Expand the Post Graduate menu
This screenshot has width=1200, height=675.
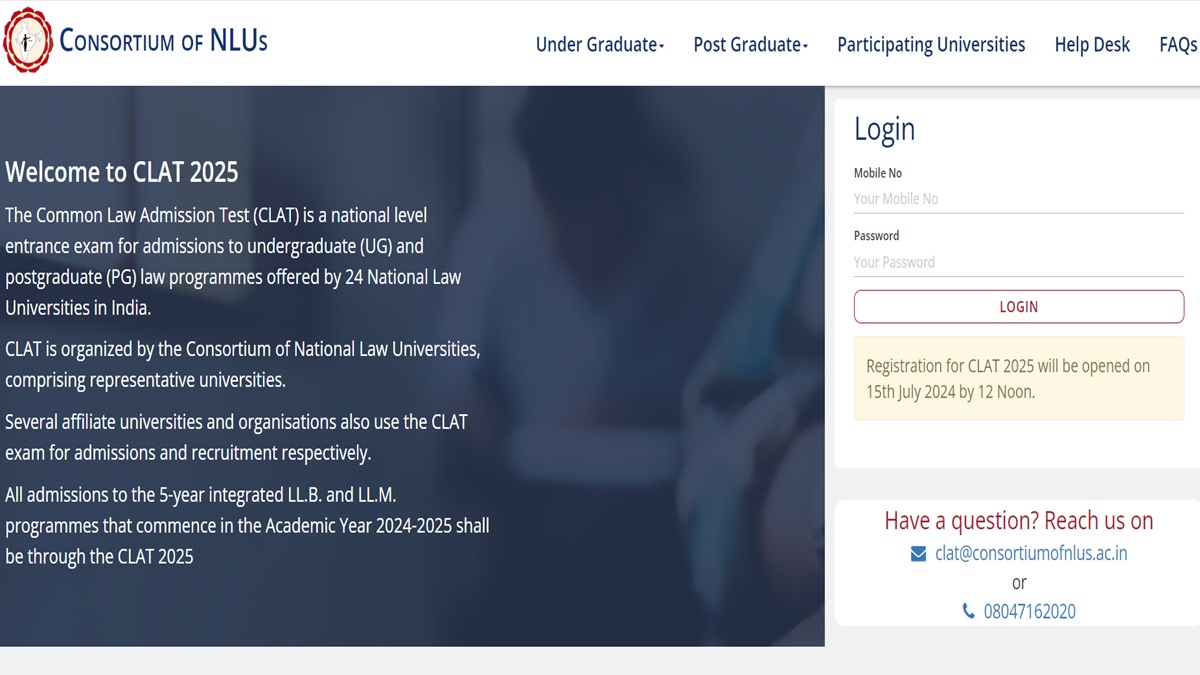coord(748,44)
